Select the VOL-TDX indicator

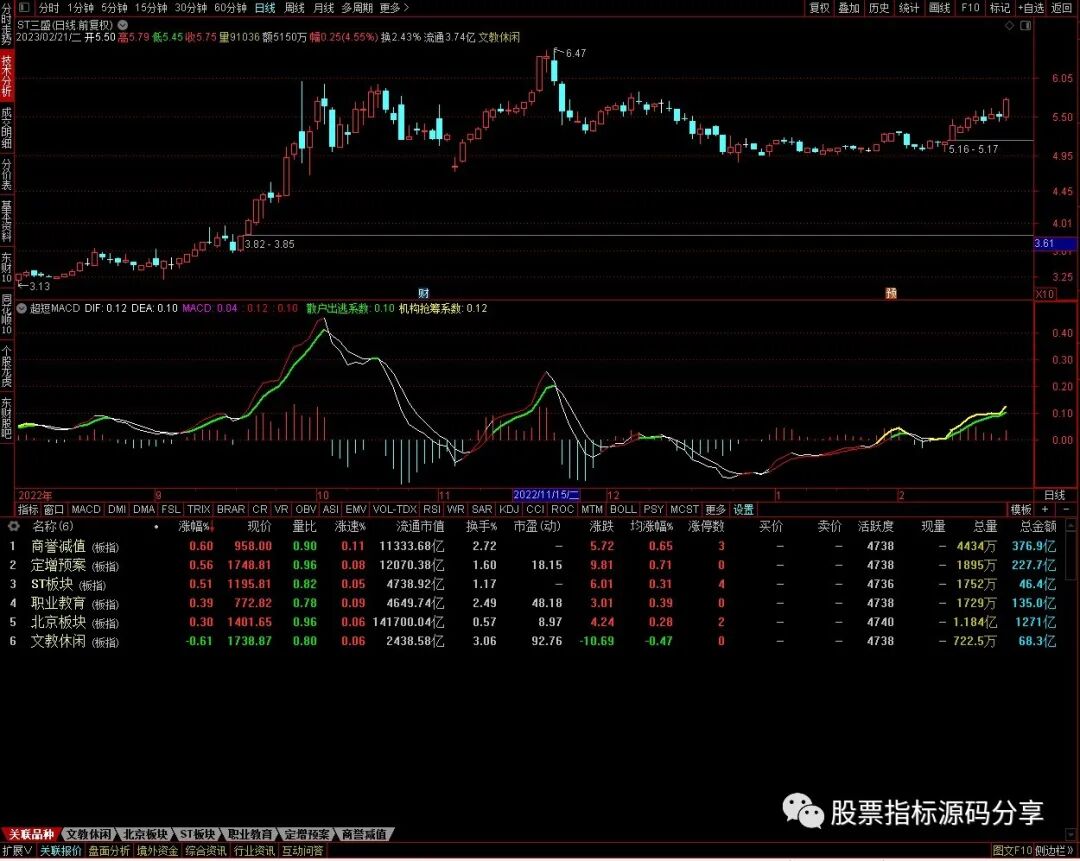tap(395, 509)
